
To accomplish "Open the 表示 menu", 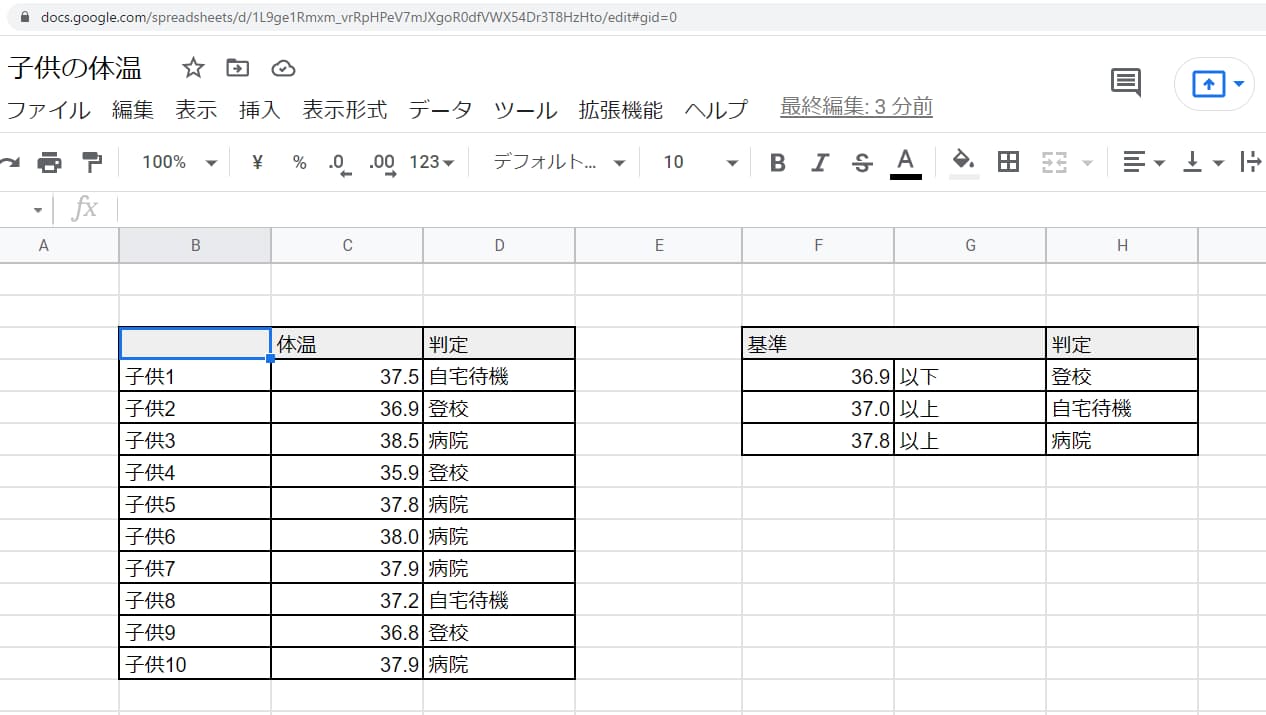I will point(196,110).
